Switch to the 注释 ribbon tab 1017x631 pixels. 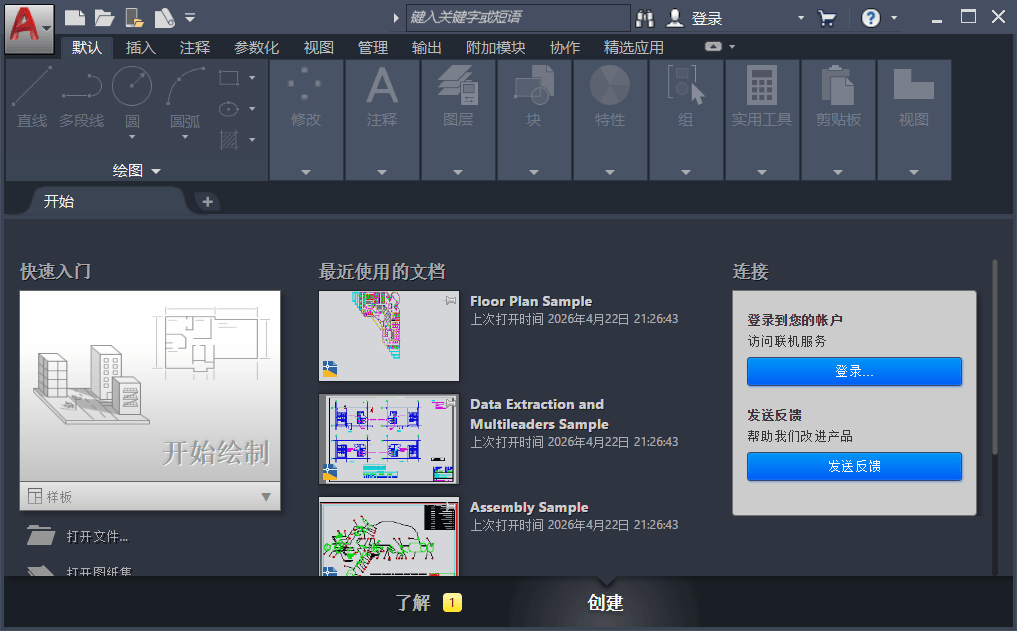(x=195, y=47)
